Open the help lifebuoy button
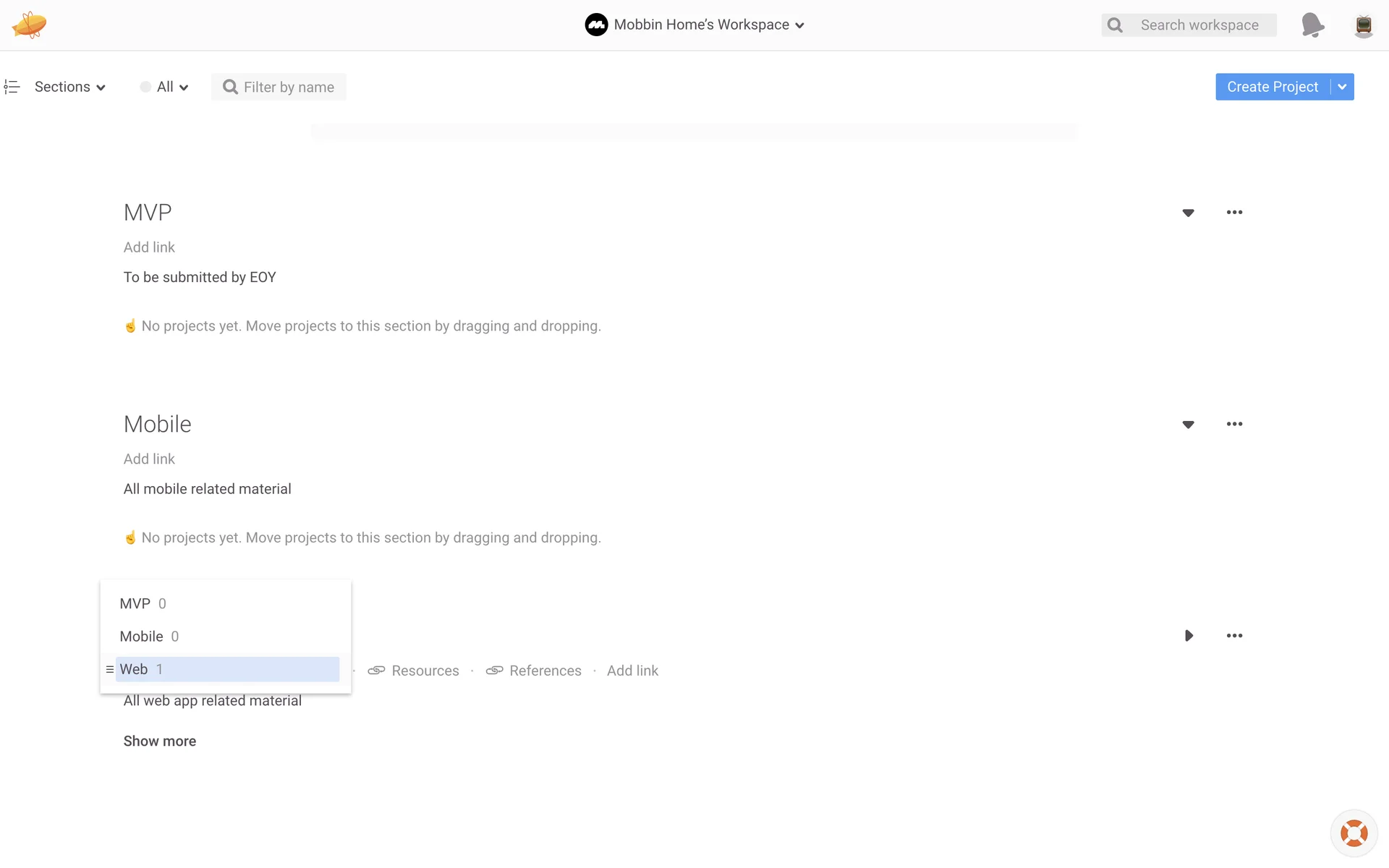Image resolution: width=1389 pixels, height=868 pixels. [1354, 833]
